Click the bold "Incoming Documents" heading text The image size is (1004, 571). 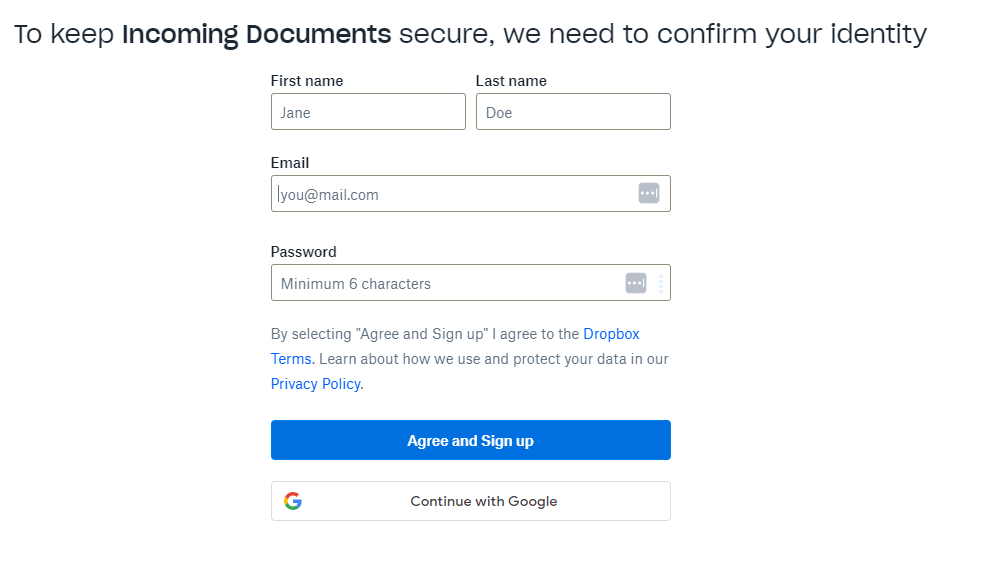pyautogui.click(x=256, y=34)
